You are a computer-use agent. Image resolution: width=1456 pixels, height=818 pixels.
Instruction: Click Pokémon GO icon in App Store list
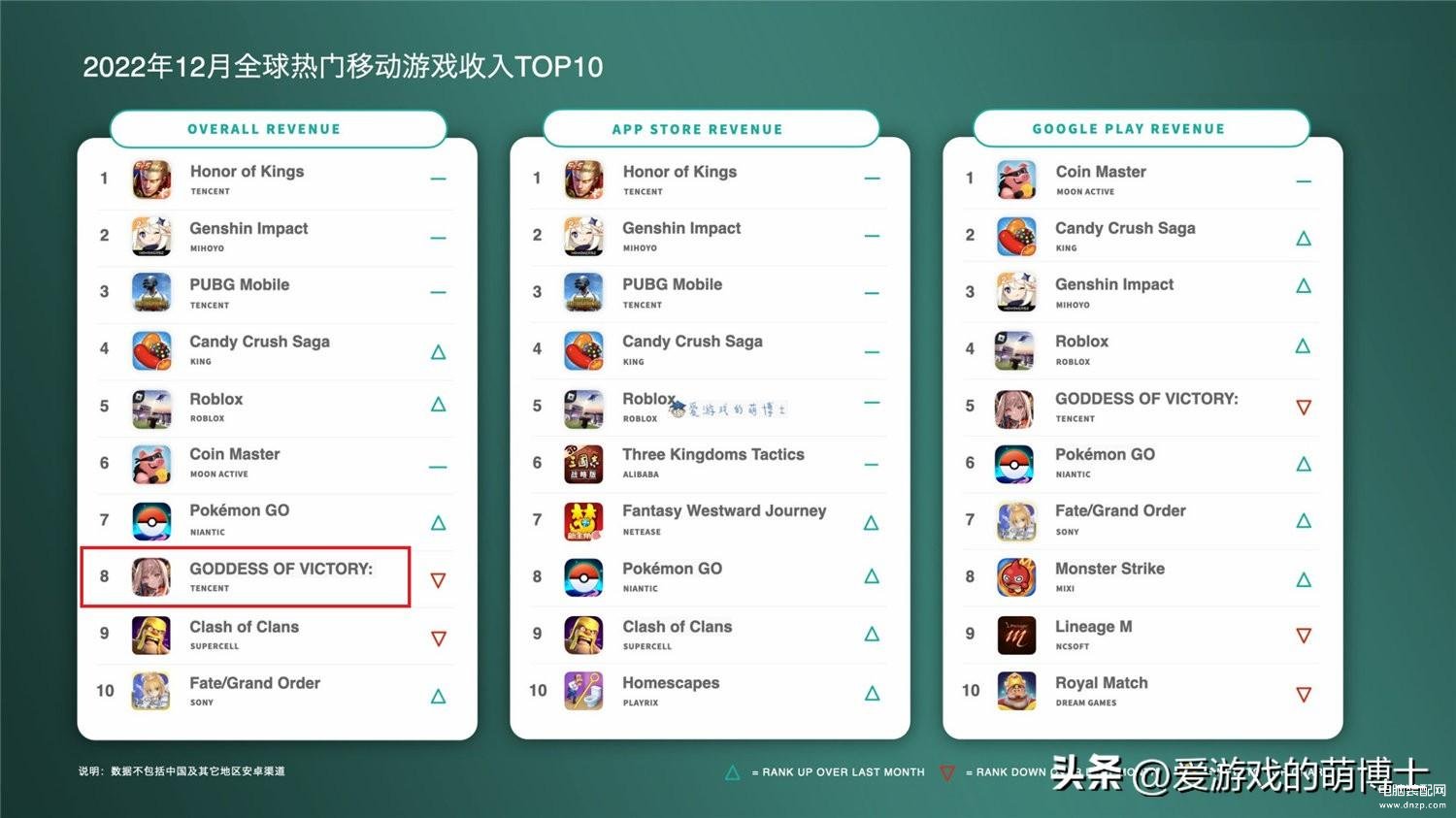point(584,577)
